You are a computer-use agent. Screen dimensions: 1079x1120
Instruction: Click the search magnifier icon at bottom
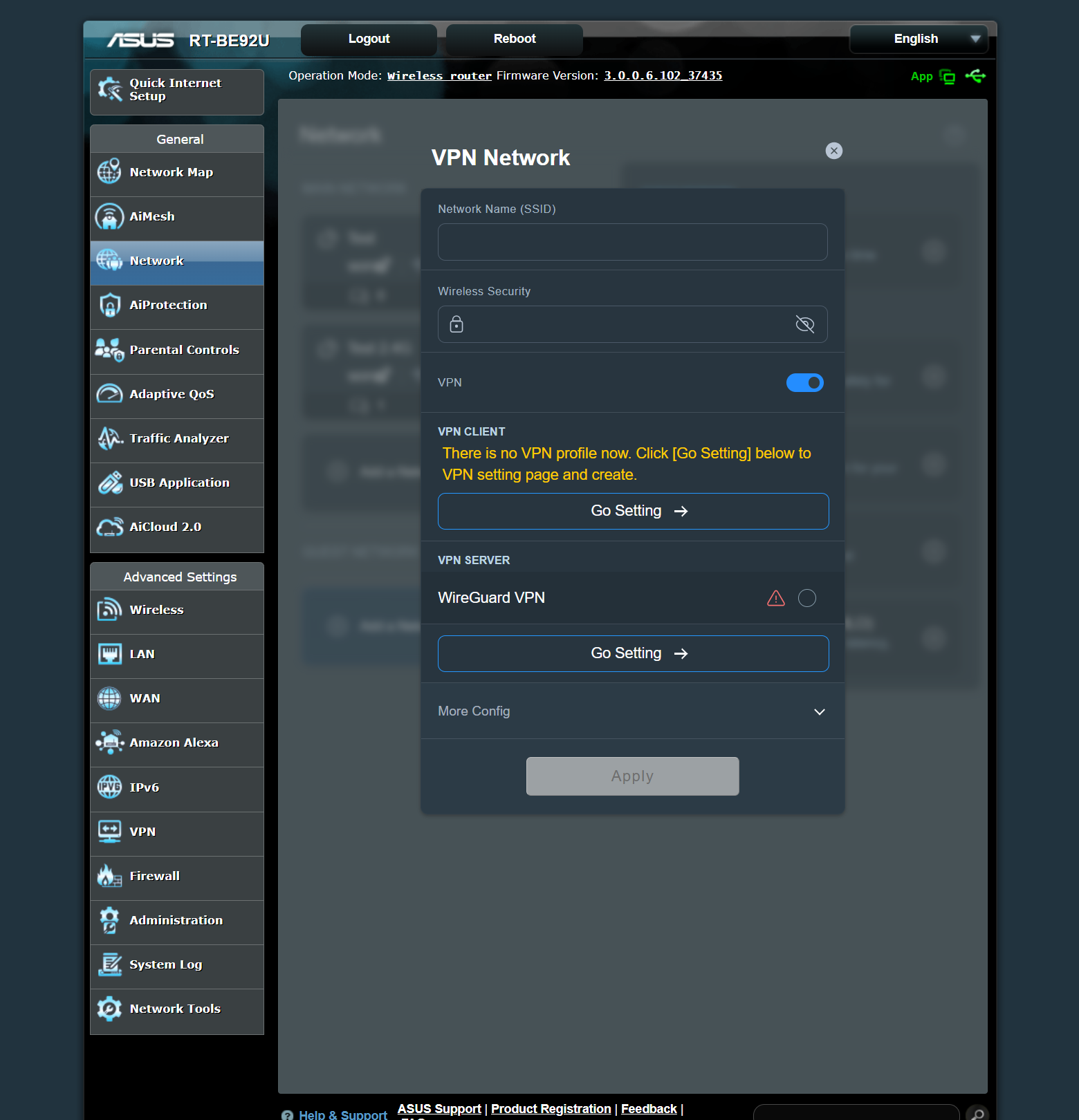coord(977,1114)
